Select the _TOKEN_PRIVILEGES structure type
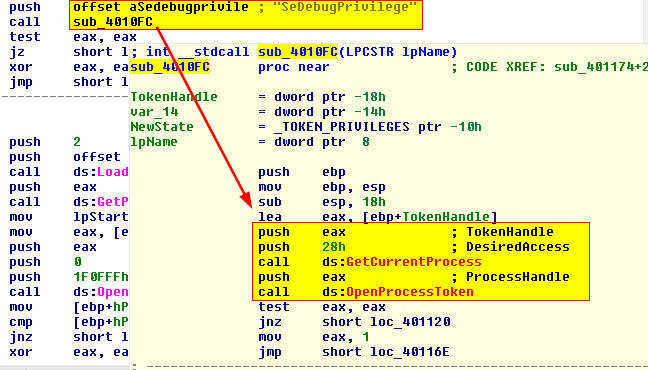 point(342,127)
